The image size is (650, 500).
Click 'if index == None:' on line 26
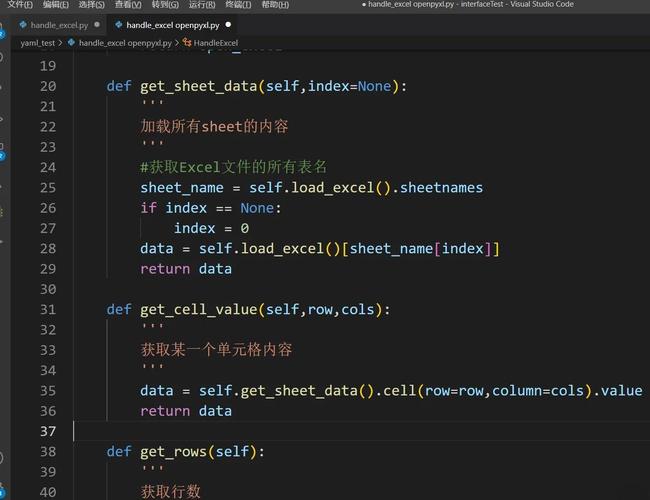click(x=211, y=208)
